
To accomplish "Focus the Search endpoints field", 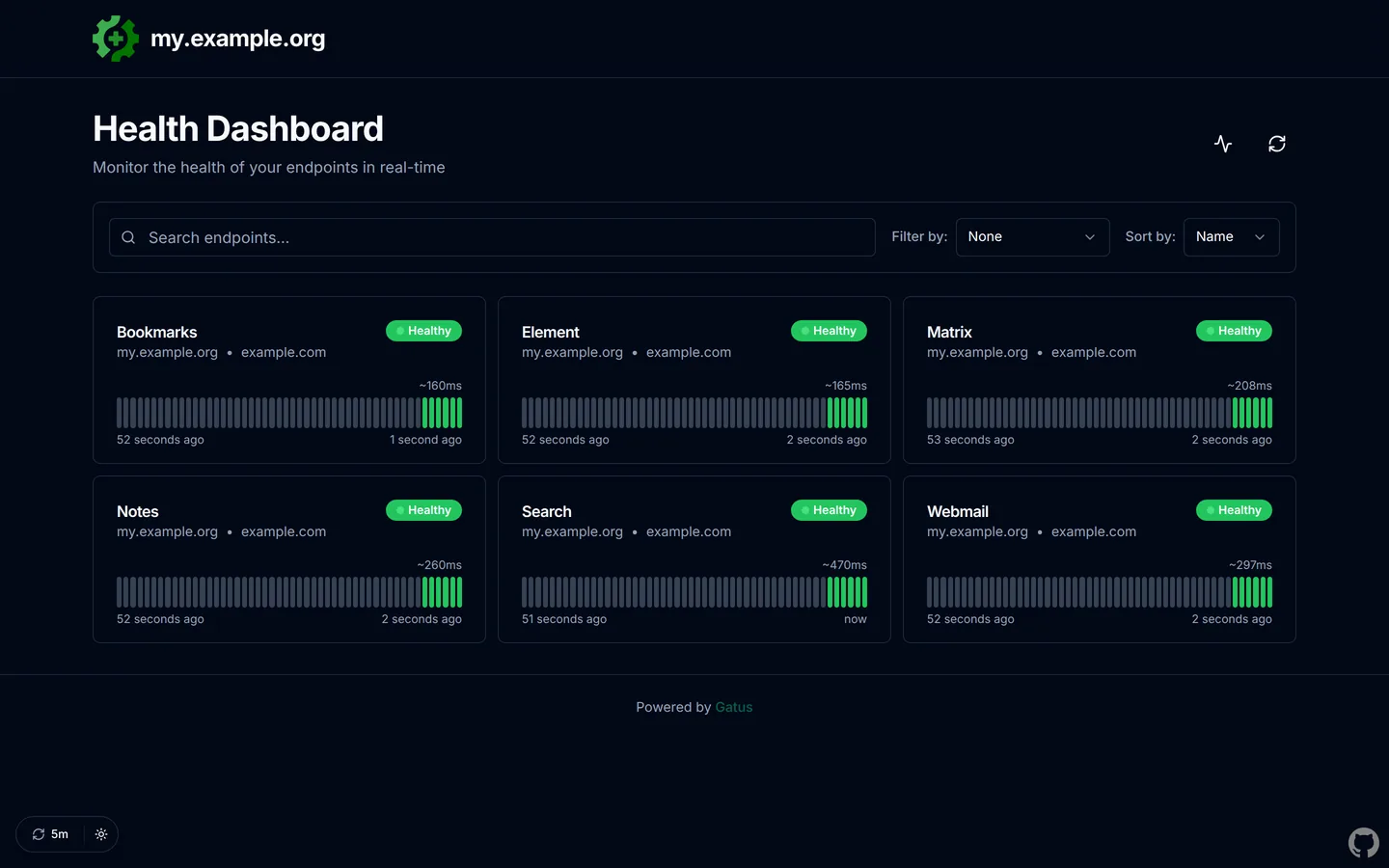I will [x=492, y=237].
